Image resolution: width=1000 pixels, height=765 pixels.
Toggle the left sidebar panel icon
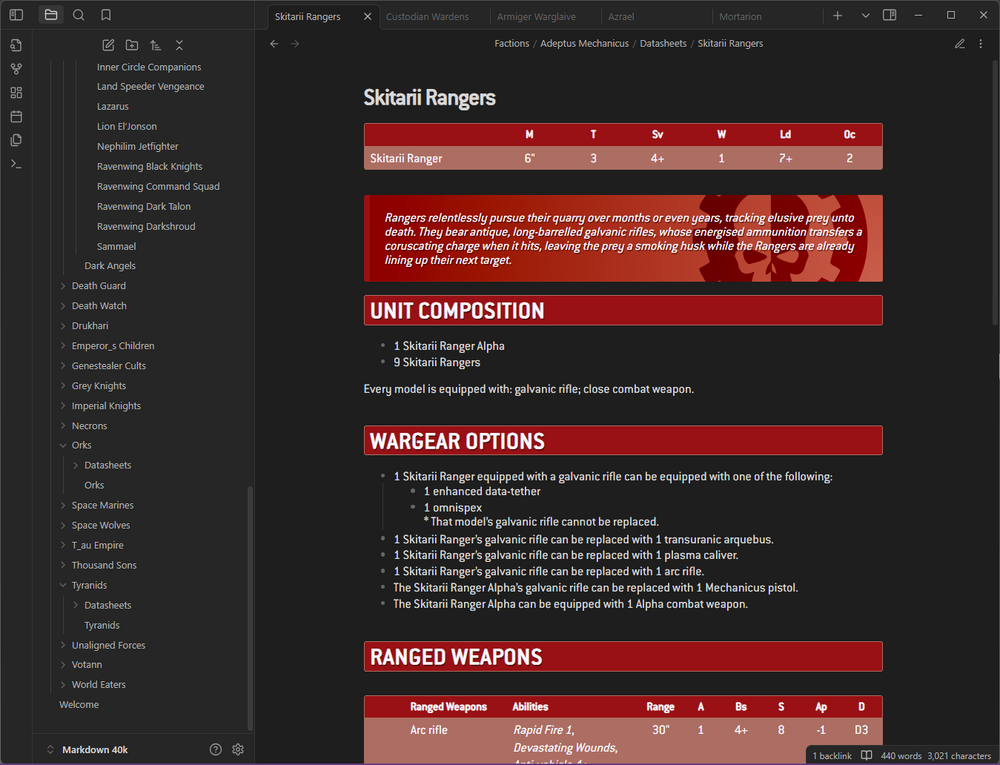[17, 15]
